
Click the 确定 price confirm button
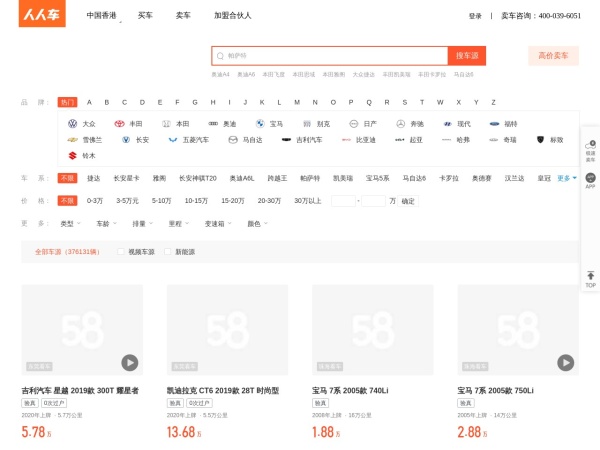(x=408, y=201)
